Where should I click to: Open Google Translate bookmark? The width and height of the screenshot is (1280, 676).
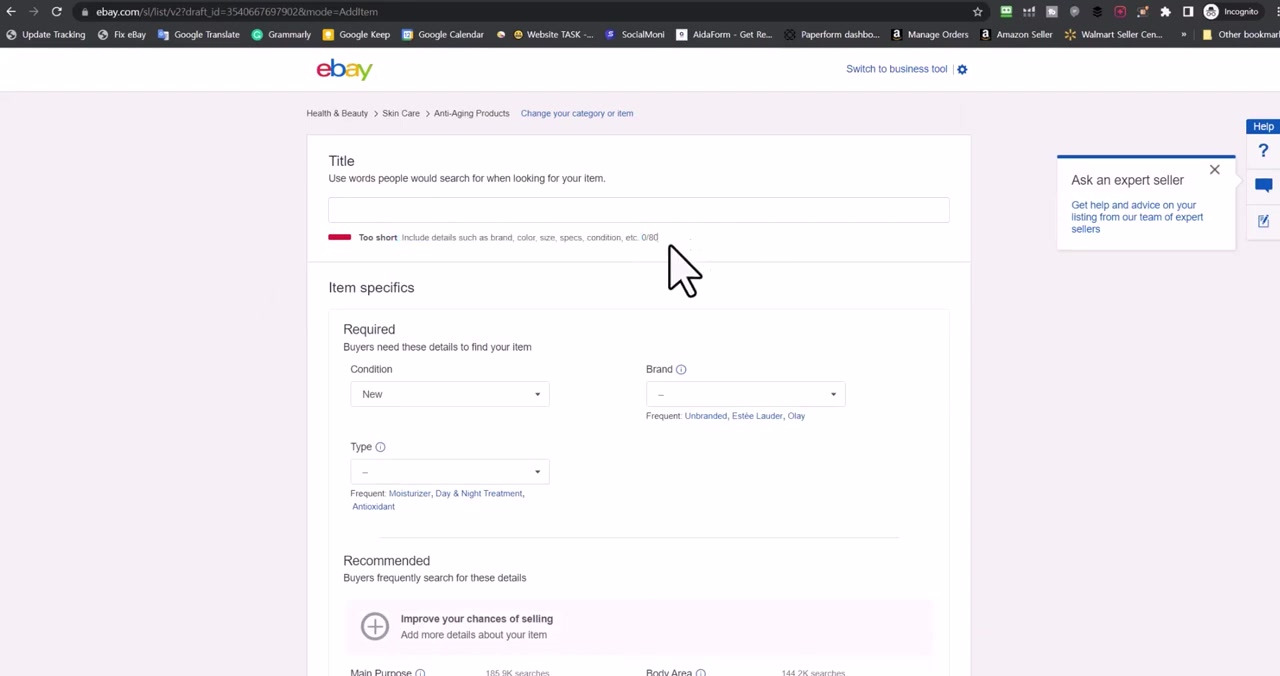pos(199,34)
